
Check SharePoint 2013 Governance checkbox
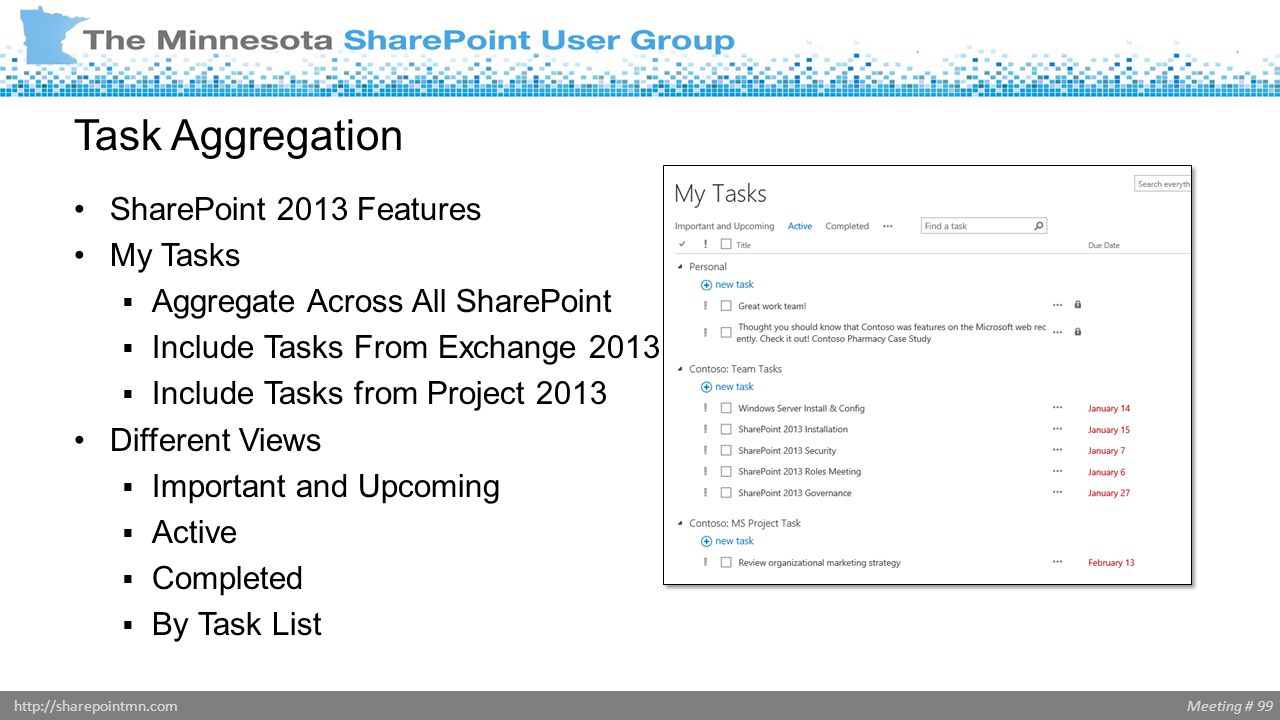726,492
